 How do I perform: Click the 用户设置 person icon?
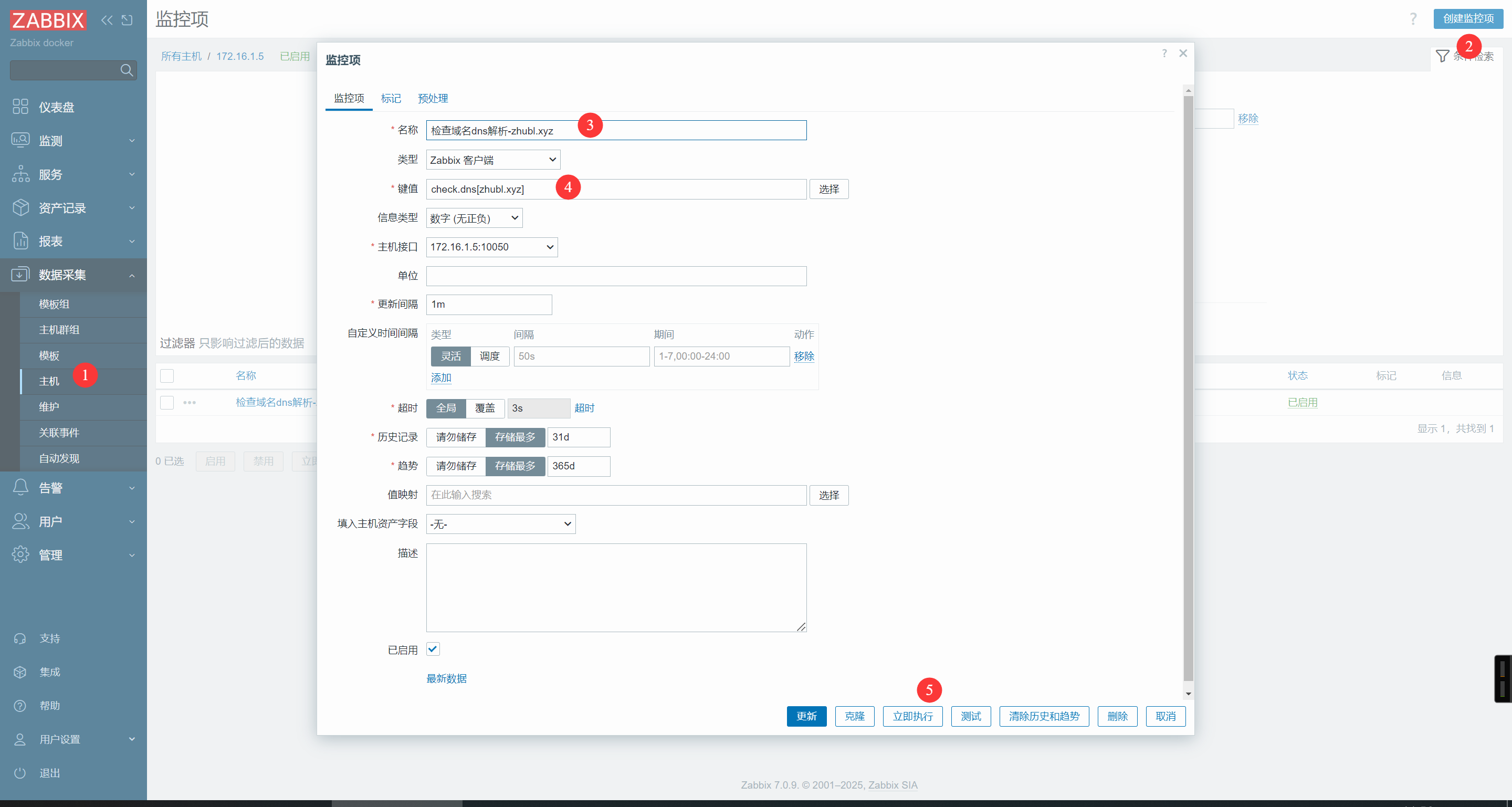(20, 739)
